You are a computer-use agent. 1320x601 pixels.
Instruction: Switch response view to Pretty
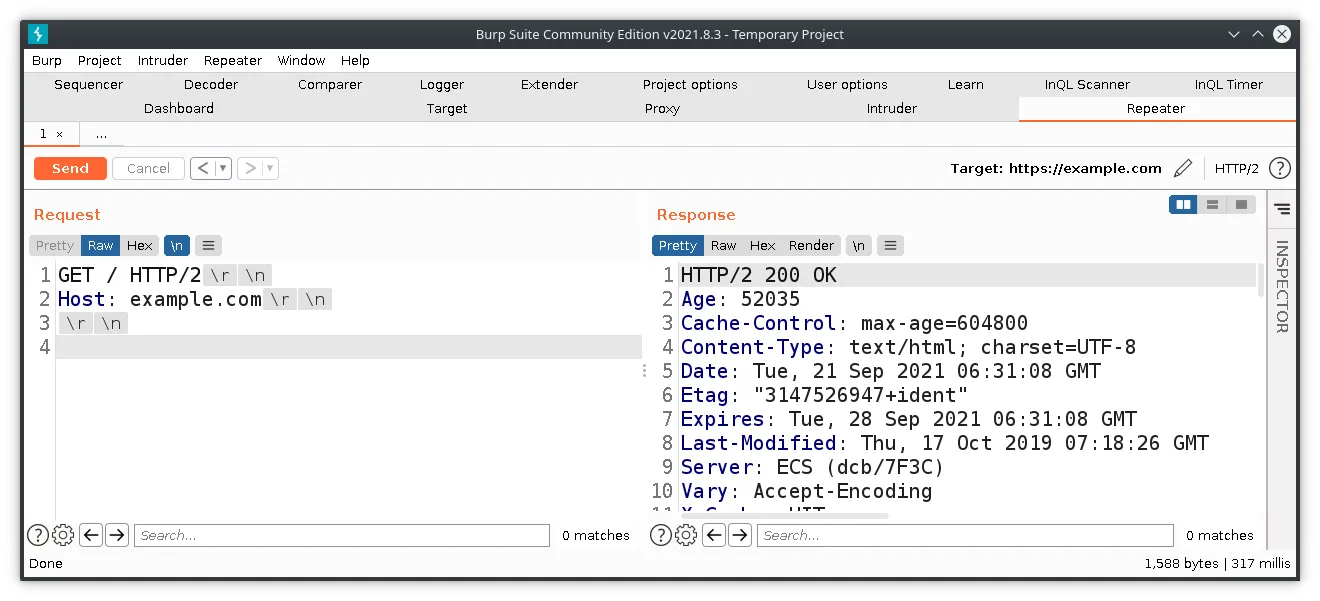[x=678, y=245]
